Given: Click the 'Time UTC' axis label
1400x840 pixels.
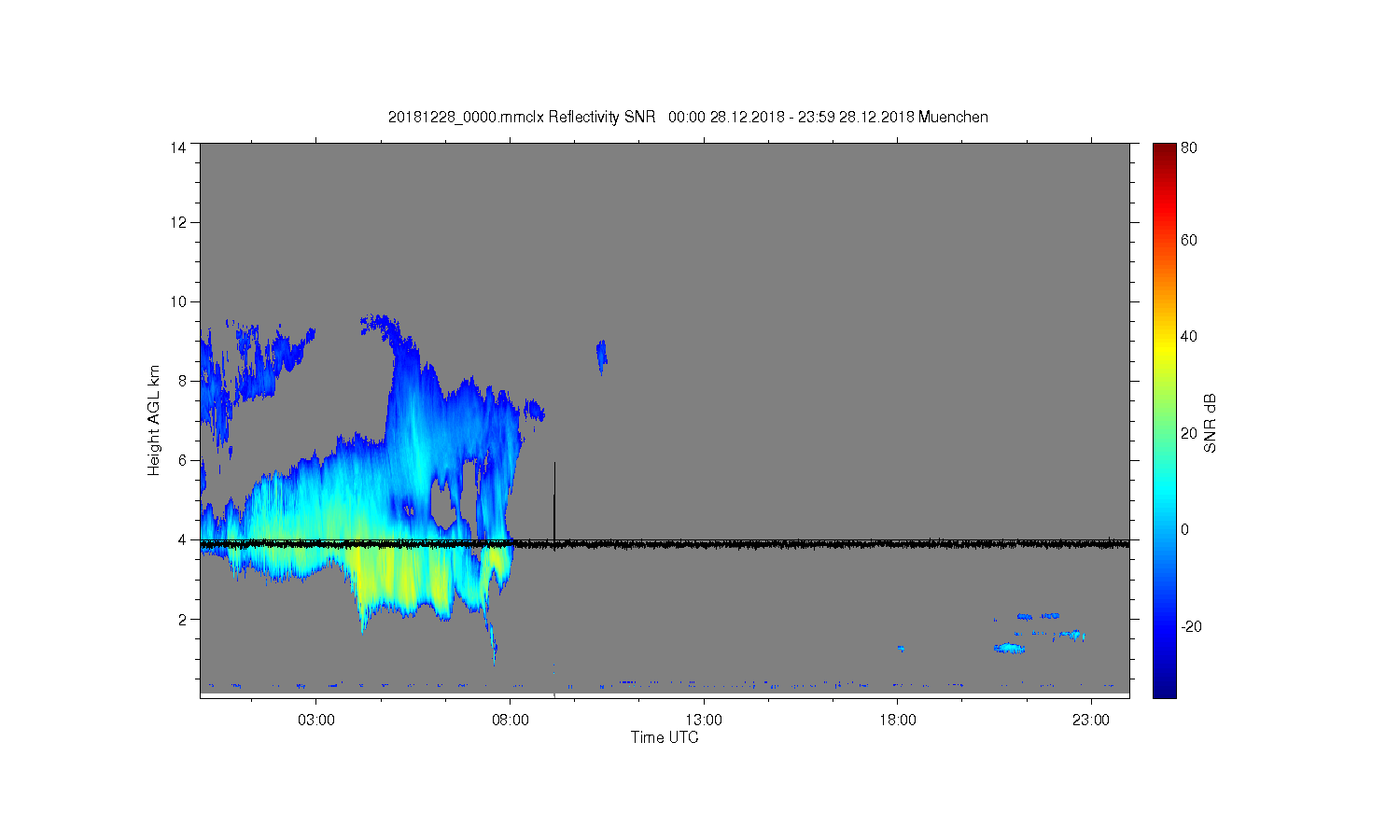Looking at the screenshot, I should [x=665, y=737].
